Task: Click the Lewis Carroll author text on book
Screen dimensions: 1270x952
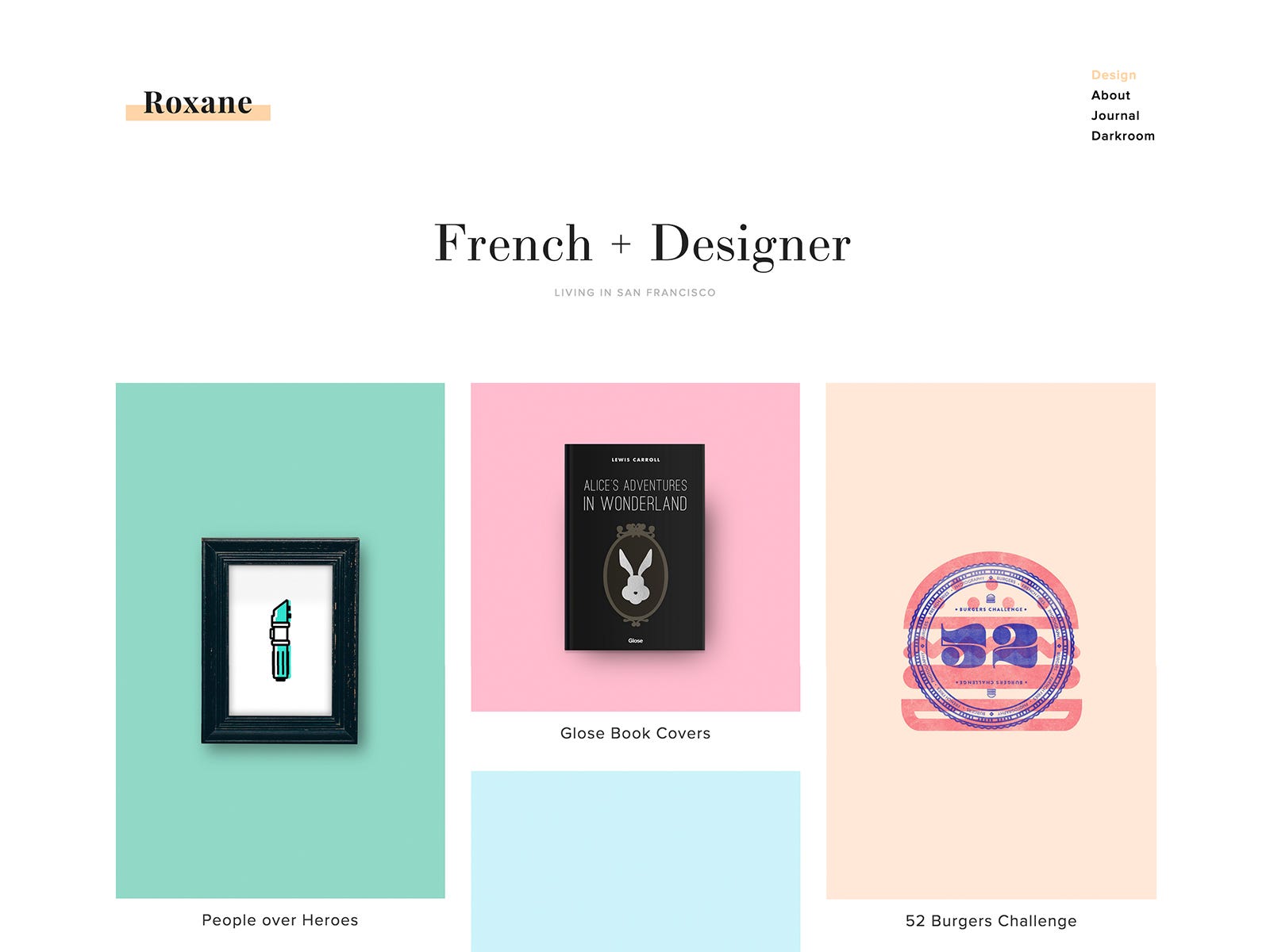Action: pos(635,459)
